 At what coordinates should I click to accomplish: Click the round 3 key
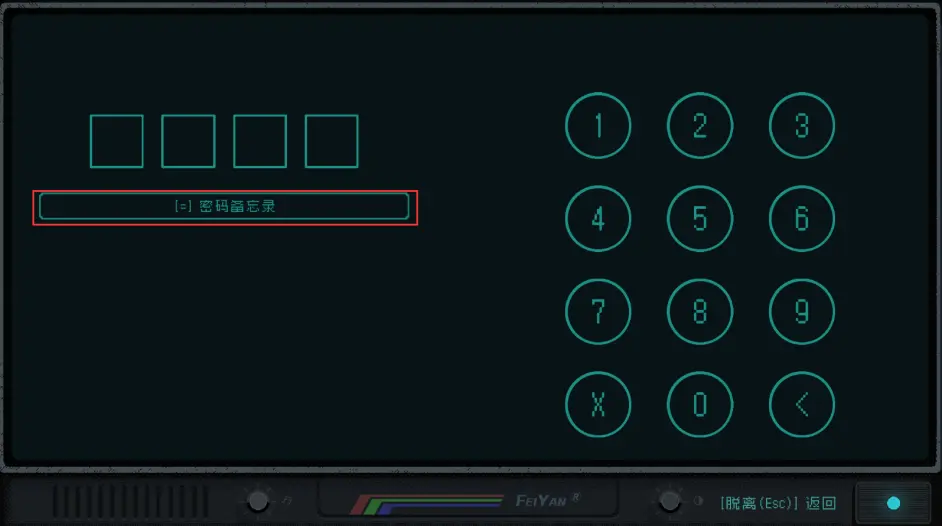[x=801, y=125]
